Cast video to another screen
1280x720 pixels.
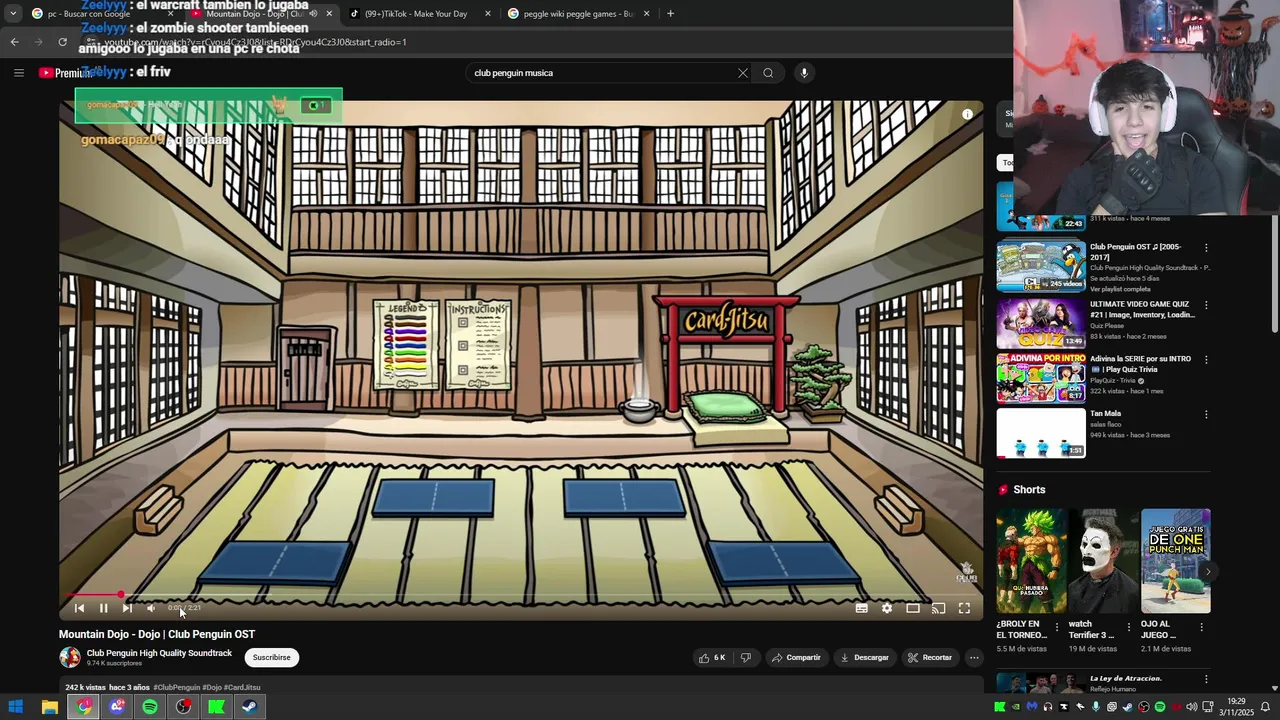938,608
